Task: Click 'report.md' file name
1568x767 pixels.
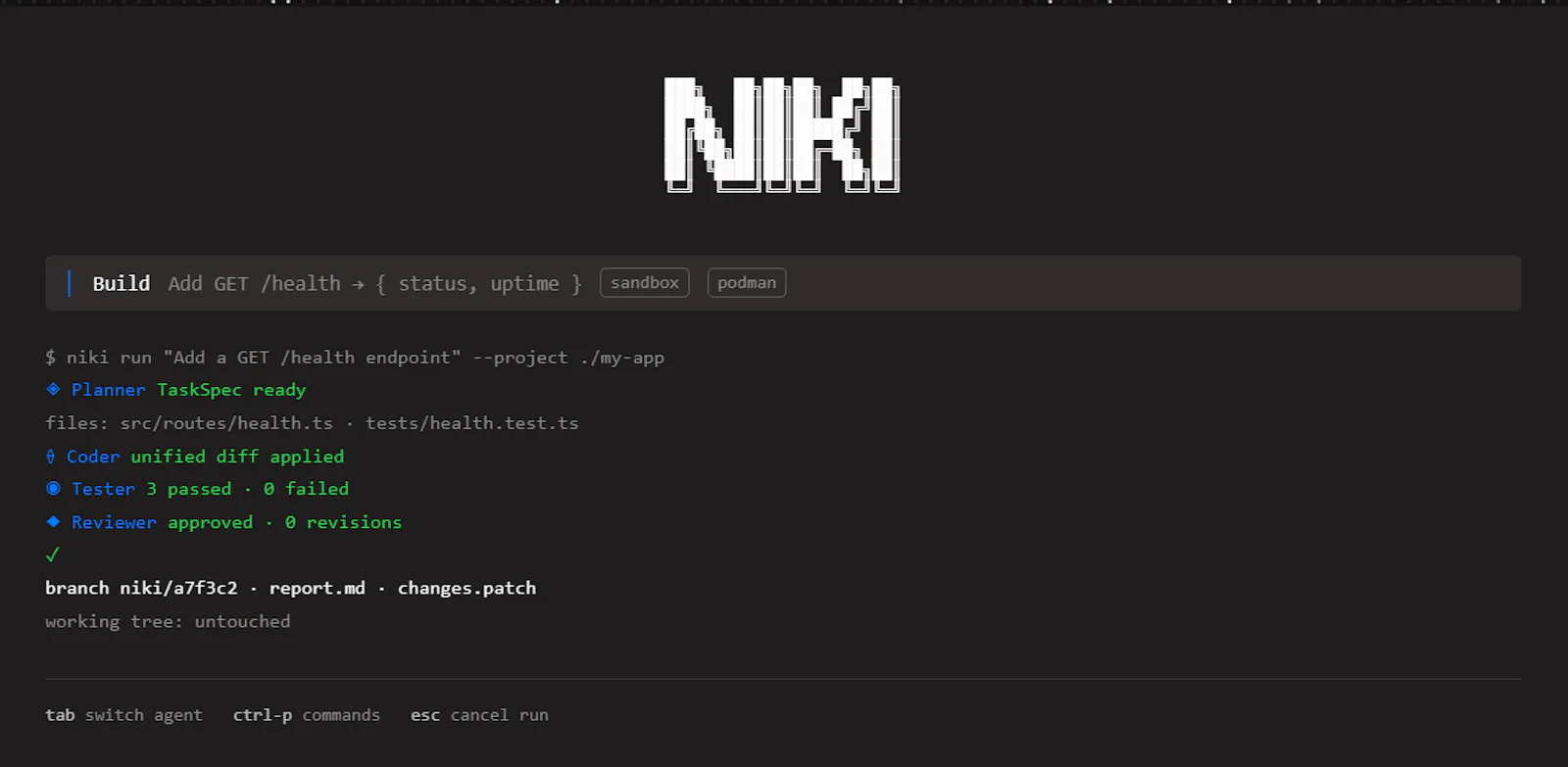Action: pyautogui.click(x=317, y=588)
